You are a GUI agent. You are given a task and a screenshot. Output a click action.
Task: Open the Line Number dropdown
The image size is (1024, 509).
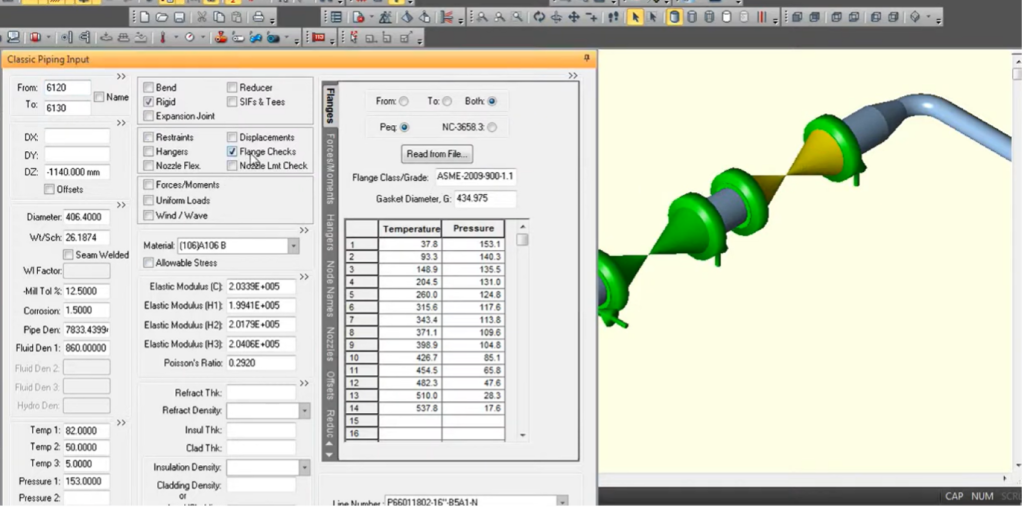pos(561,501)
